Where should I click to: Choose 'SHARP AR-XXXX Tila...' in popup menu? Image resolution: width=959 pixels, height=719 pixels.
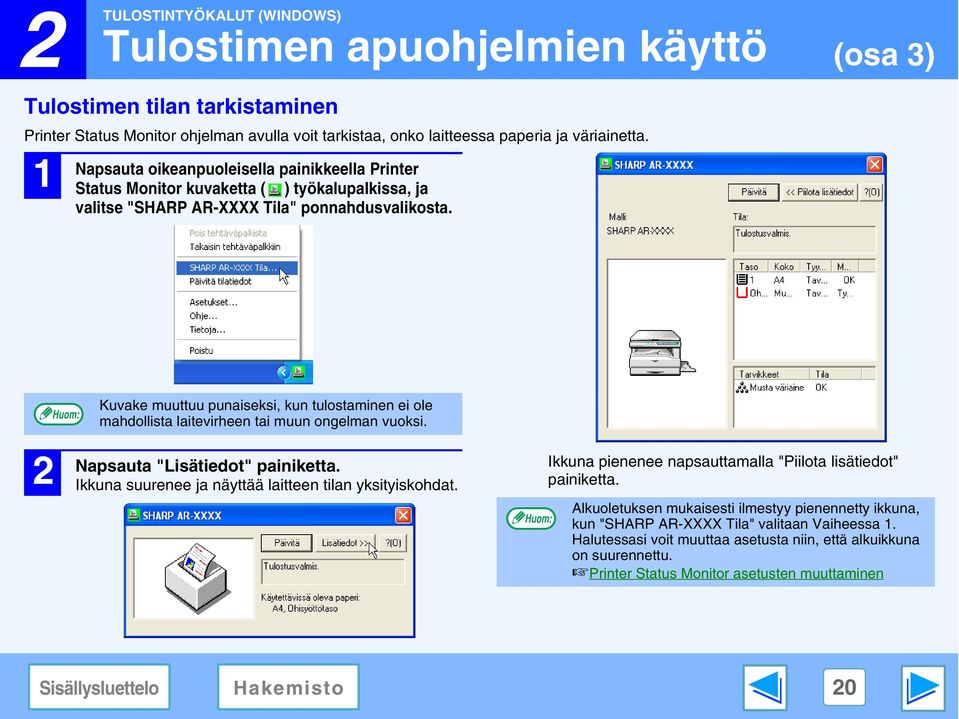coord(237,268)
